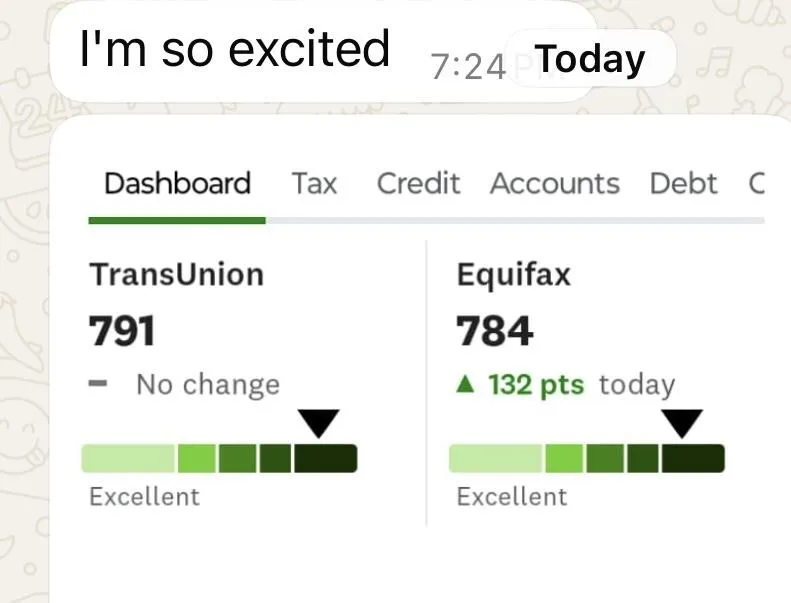Open the TransUnion 791 score
The width and height of the screenshot is (791, 603).
pos(123,330)
